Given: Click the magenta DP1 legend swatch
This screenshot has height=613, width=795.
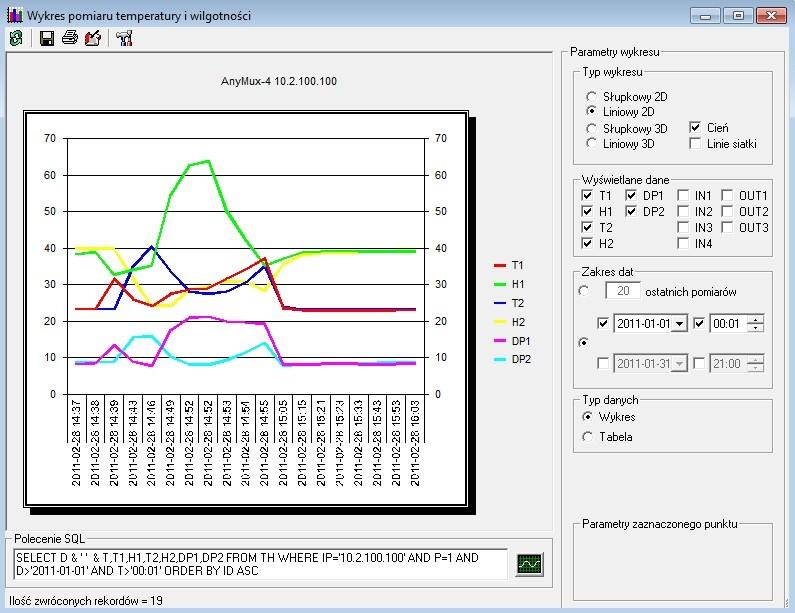Looking at the screenshot, I should click(500, 341).
